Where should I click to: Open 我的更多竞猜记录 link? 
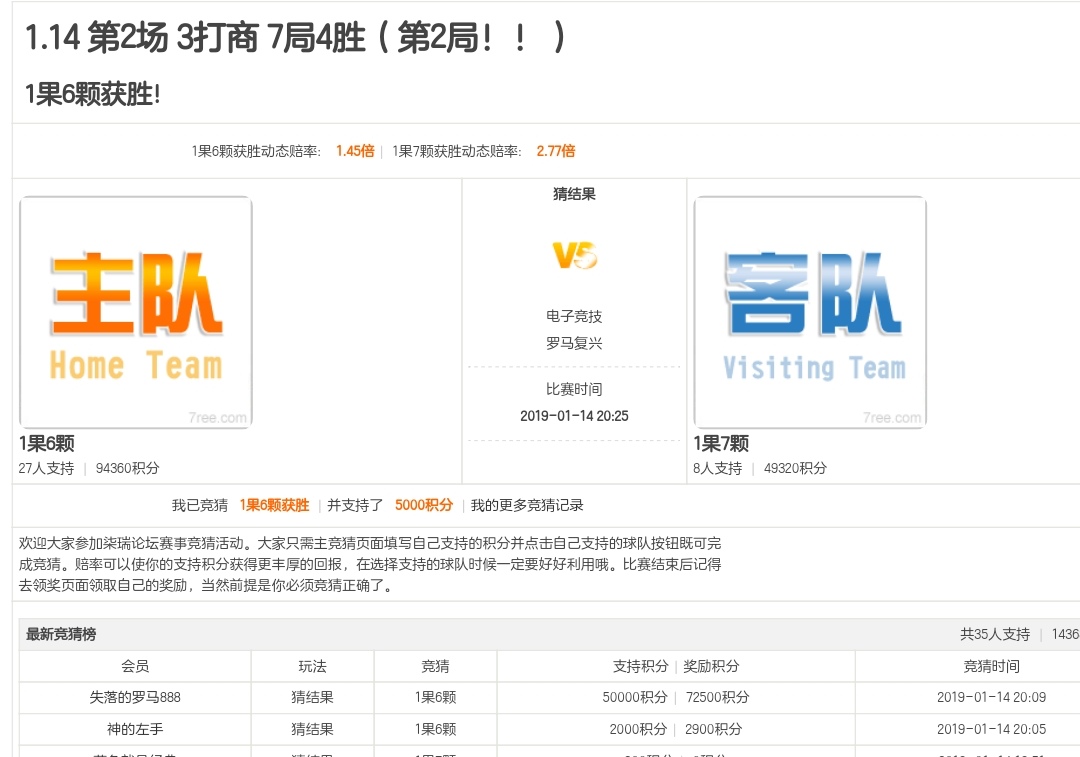coord(527,506)
